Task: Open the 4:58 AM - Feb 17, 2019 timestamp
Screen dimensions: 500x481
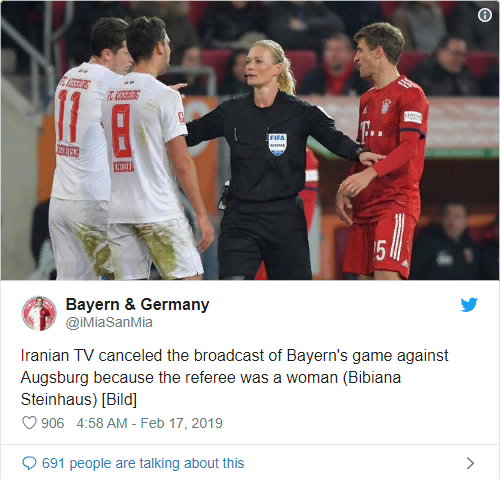Action: click(x=149, y=423)
